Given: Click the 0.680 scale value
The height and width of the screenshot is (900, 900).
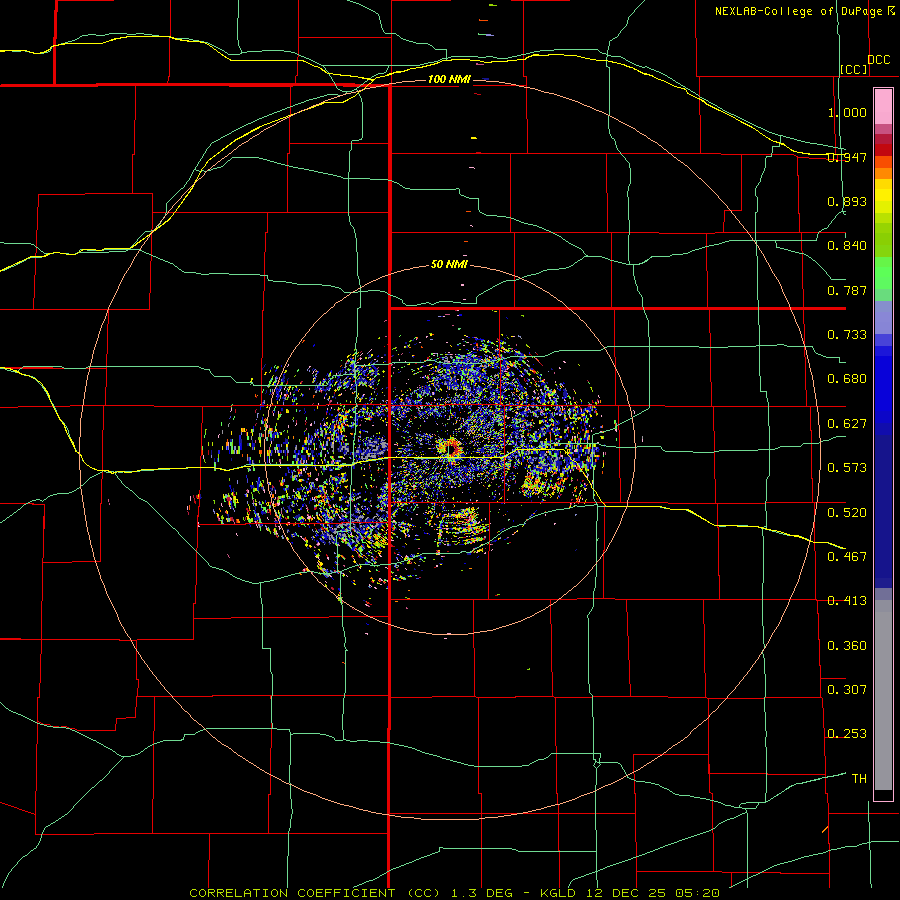Looking at the screenshot, I should (x=847, y=379).
